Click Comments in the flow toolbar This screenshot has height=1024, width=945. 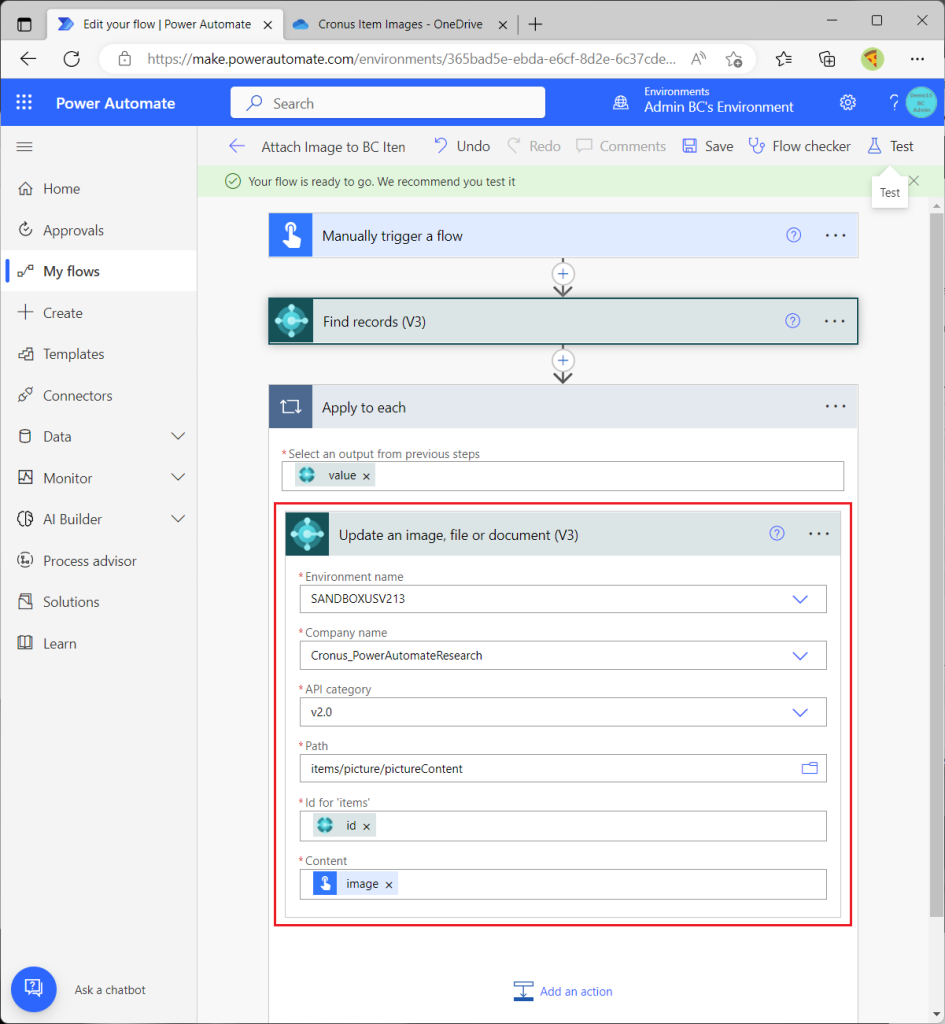click(x=621, y=146)
